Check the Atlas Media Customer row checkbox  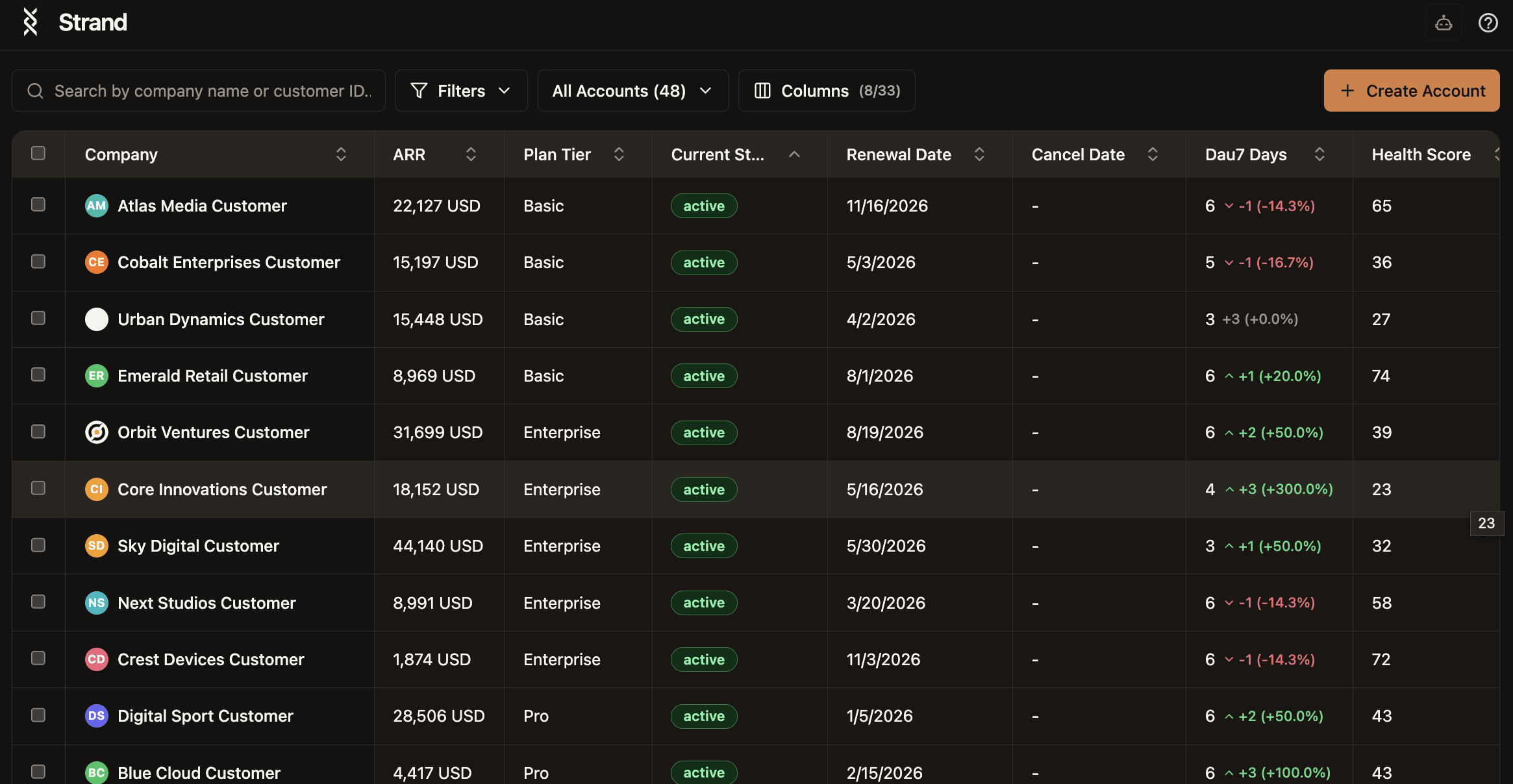point(38,204)
